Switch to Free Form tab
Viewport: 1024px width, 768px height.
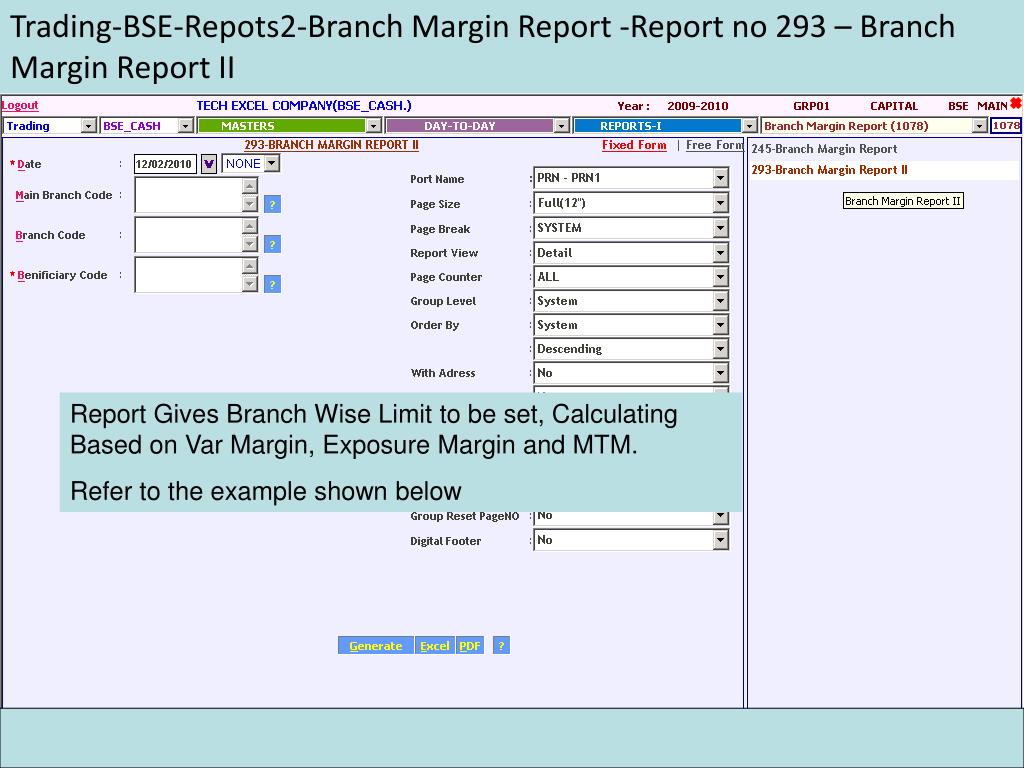[x=714, y=145]
